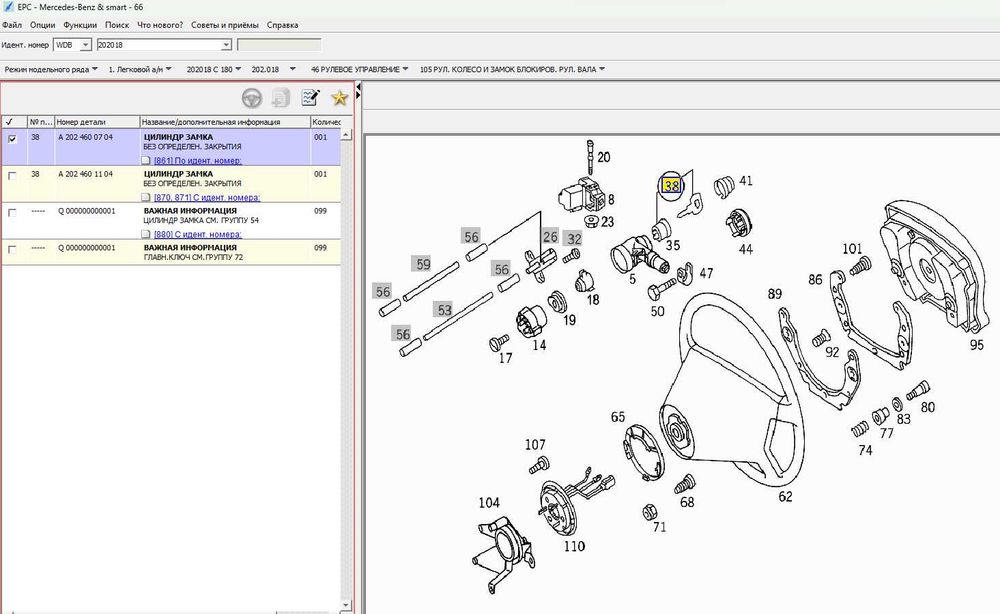Open footnote document icon for [880]

point(146,234)
